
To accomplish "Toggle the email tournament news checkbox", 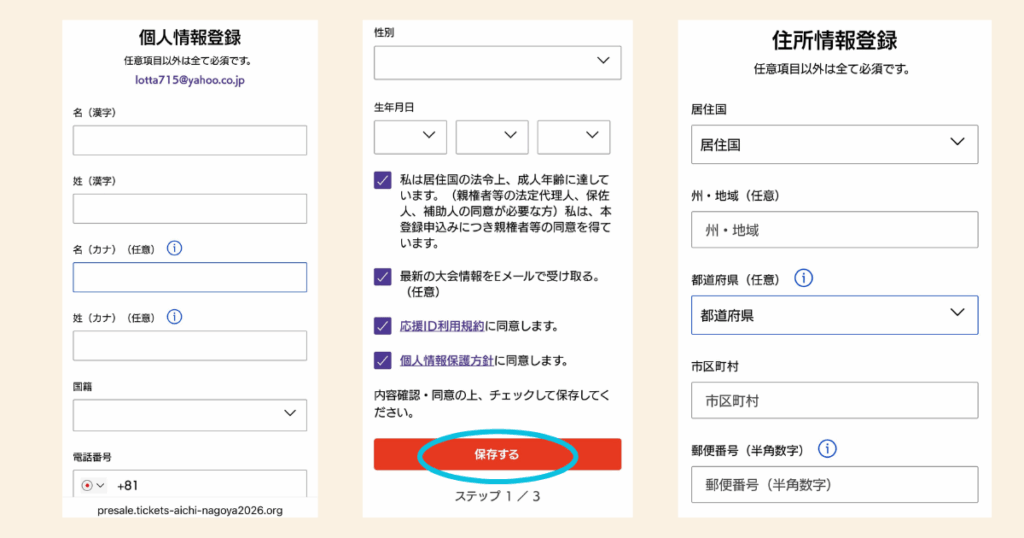I will click(383, 277).
